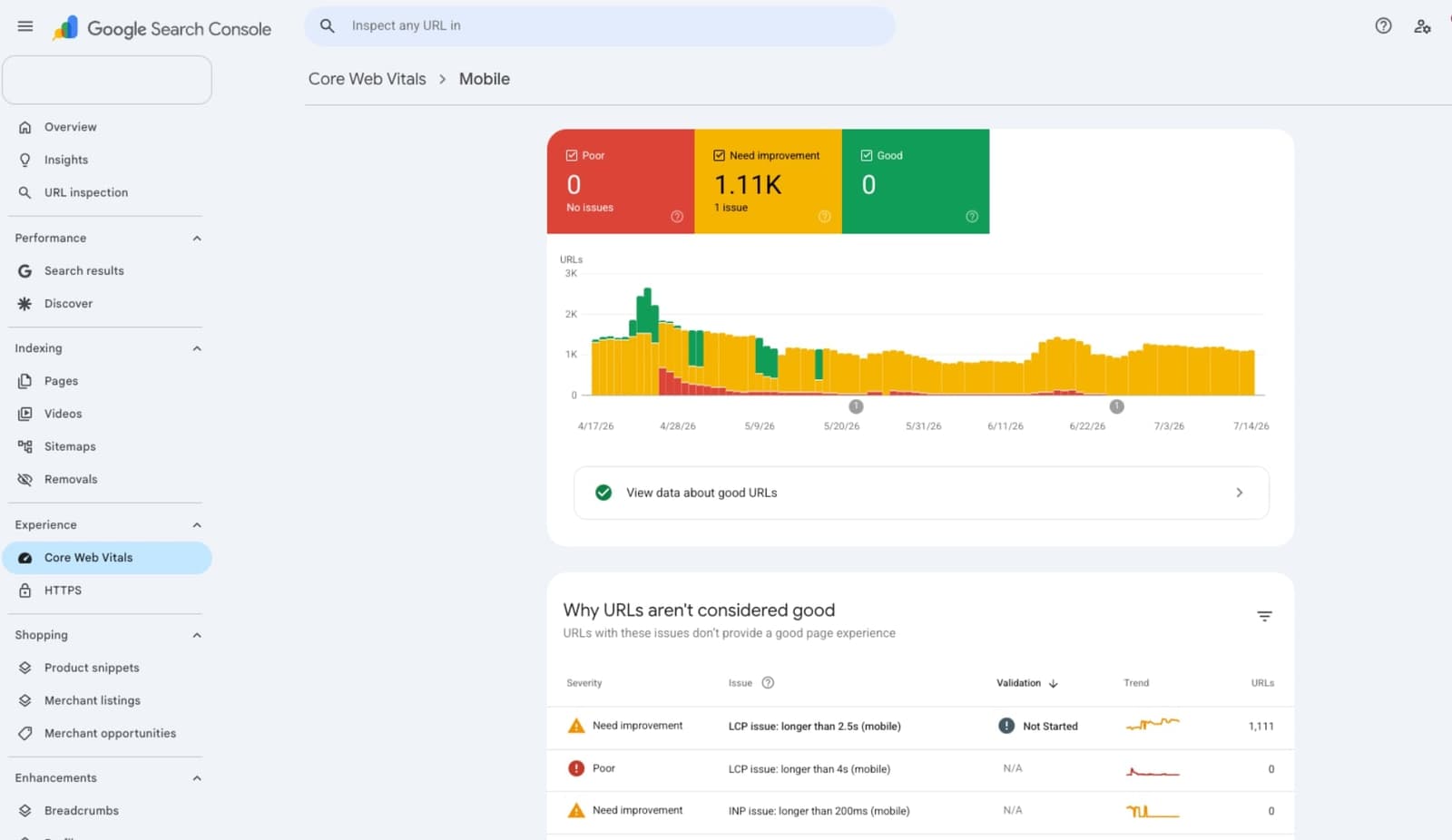
Task: Click the Inspect any URL search field
Action: pyautogui.click(x=600, y=26)
